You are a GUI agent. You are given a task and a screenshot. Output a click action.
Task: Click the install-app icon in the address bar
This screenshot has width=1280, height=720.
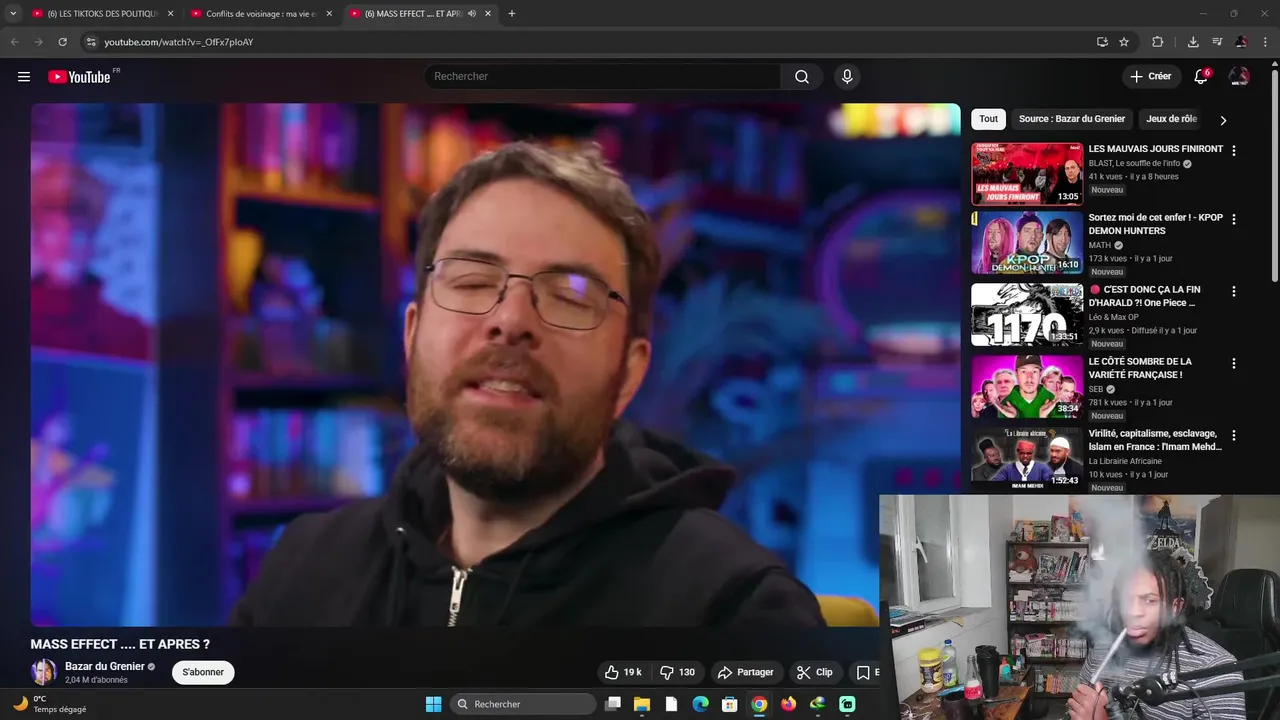[x=1102, y=42]
